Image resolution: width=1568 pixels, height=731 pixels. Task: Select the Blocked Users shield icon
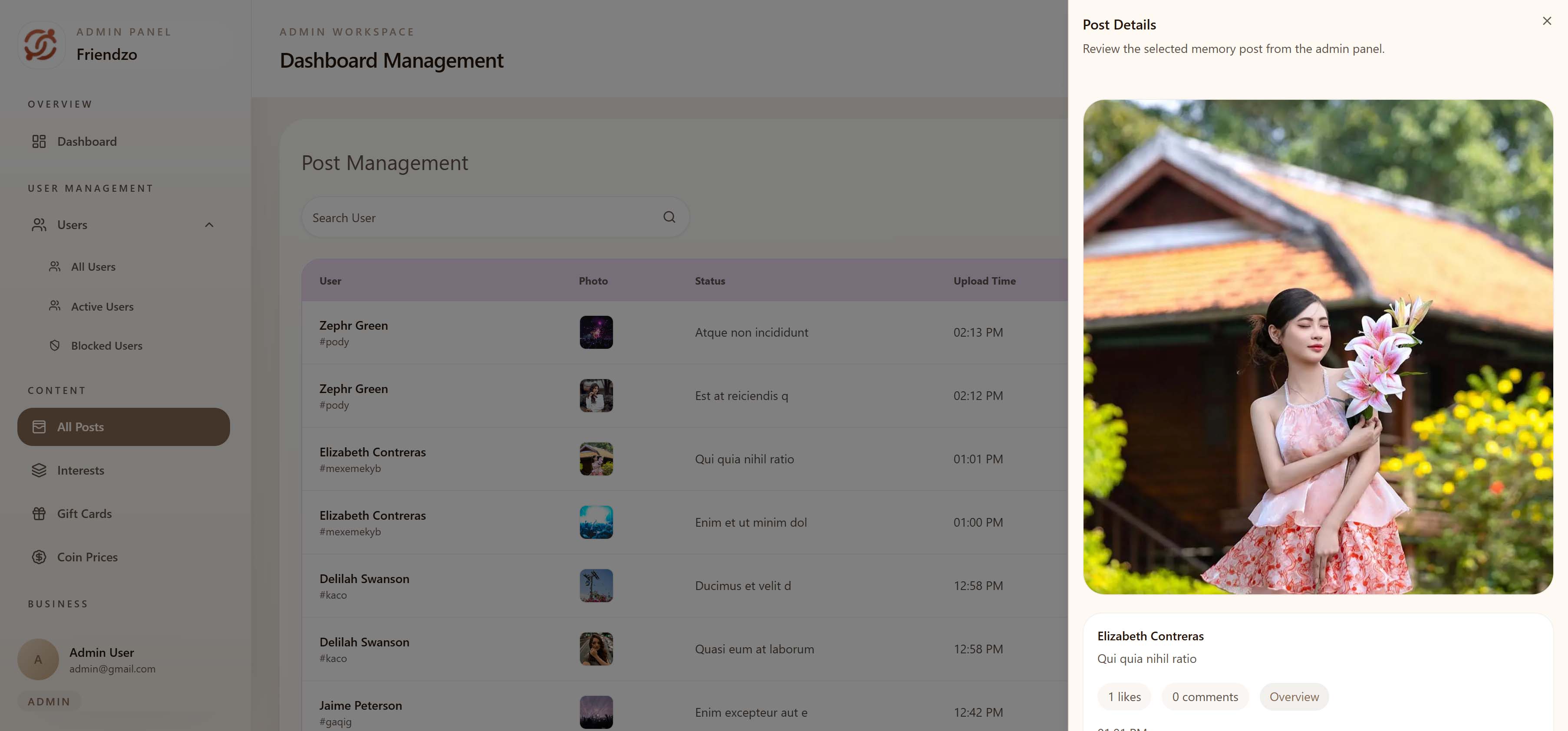click(x=54, y=345)
